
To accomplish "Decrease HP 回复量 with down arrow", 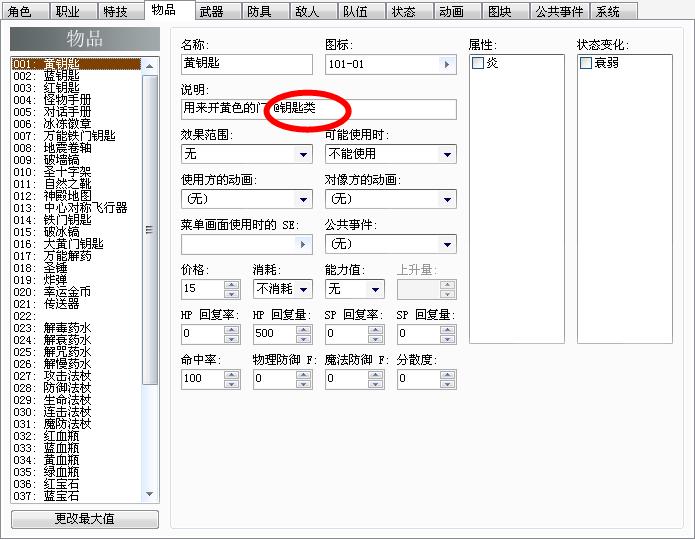I will coord(304,339).
